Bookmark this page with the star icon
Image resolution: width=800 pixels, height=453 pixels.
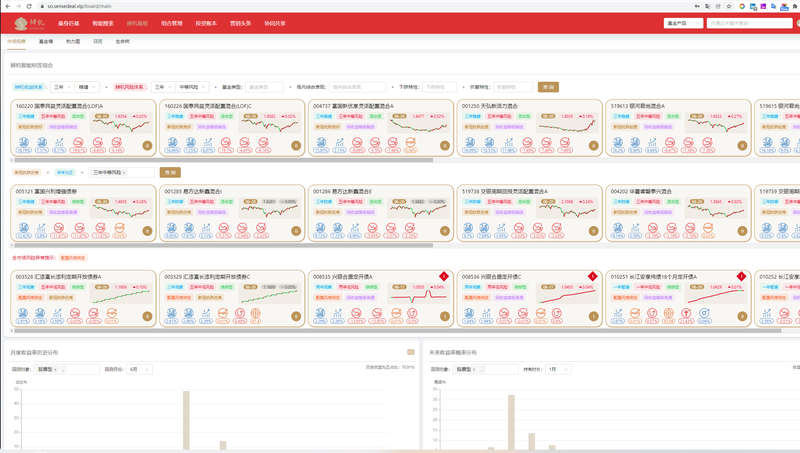(729, 6)
